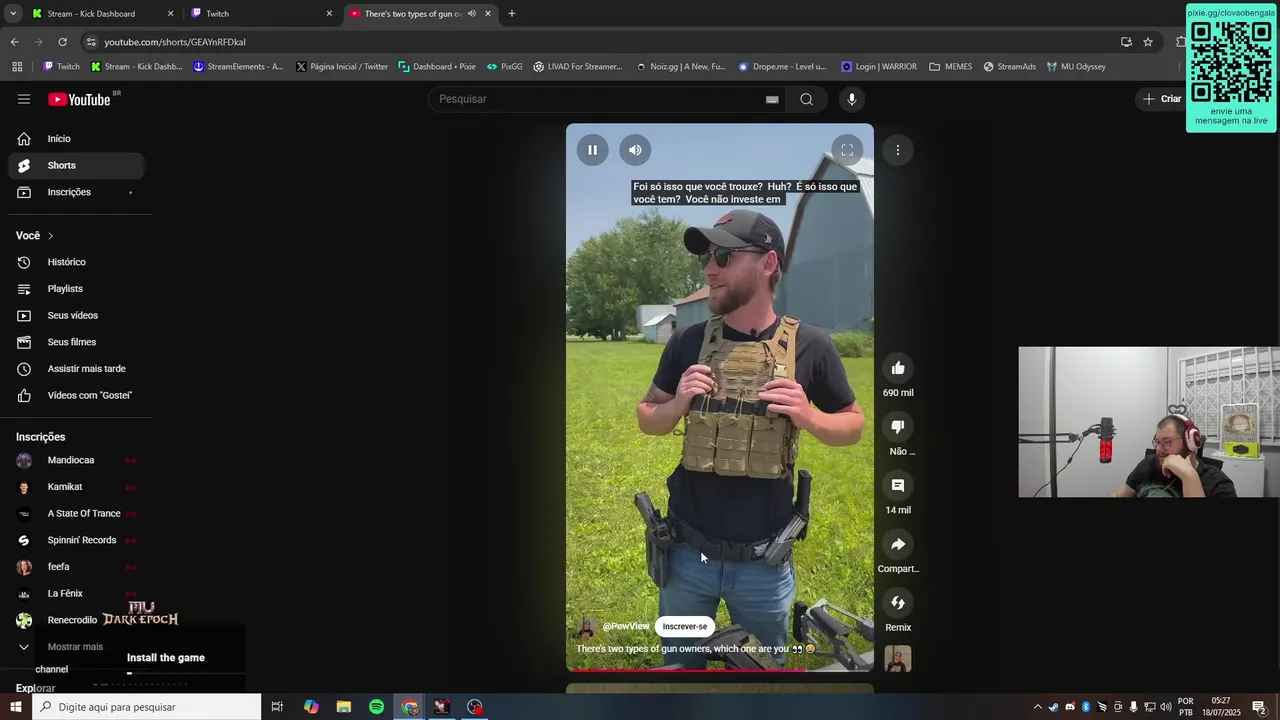
Task: Open Spotify from the taskbar
Action: 376,707
